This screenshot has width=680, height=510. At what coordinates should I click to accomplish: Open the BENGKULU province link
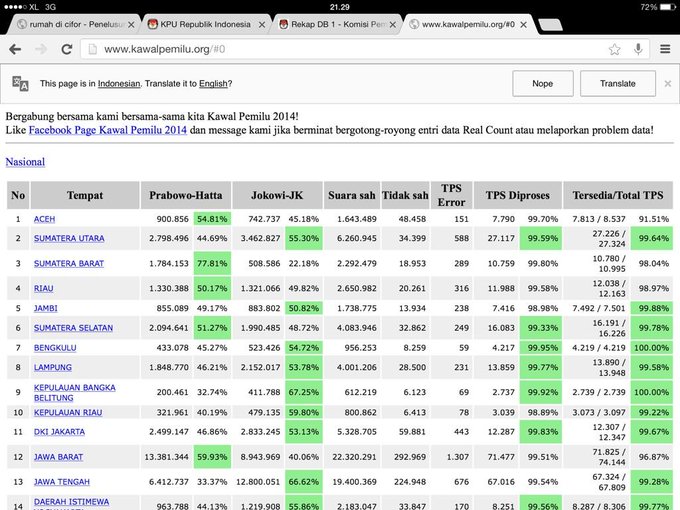tap(55, 348)
